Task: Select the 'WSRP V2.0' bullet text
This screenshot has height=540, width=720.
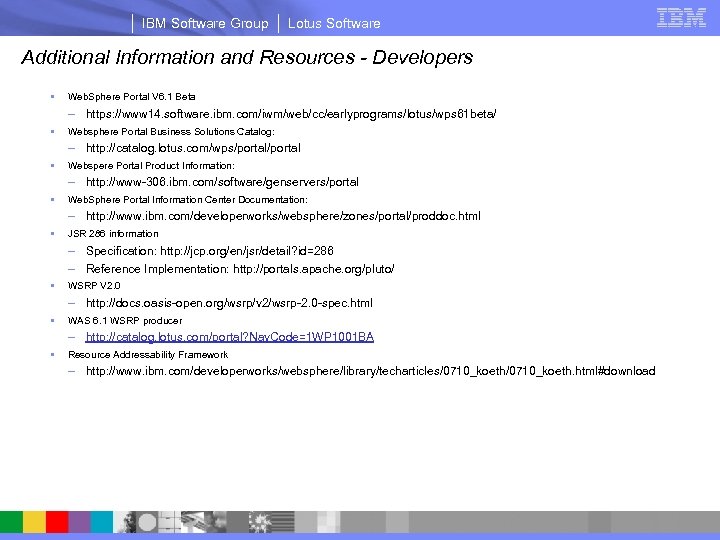Action: (x=94, y=286)
